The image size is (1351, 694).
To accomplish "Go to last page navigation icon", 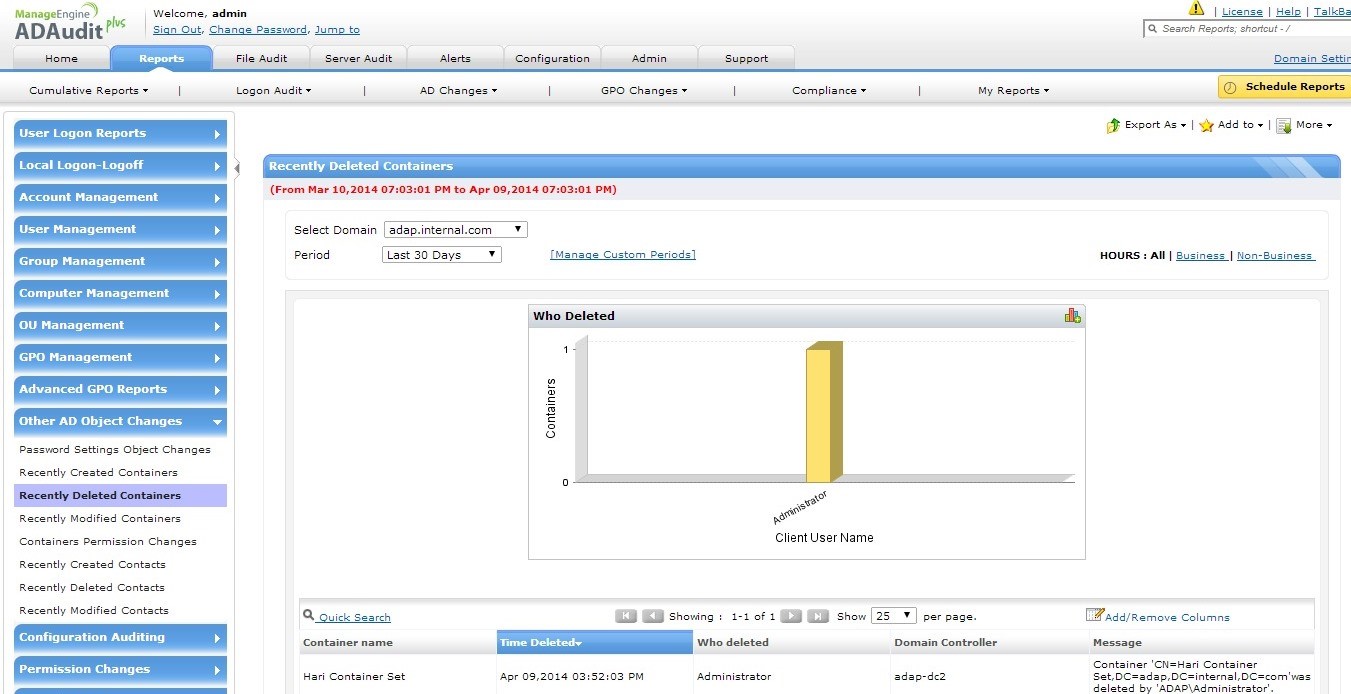I will click(818, 616).
